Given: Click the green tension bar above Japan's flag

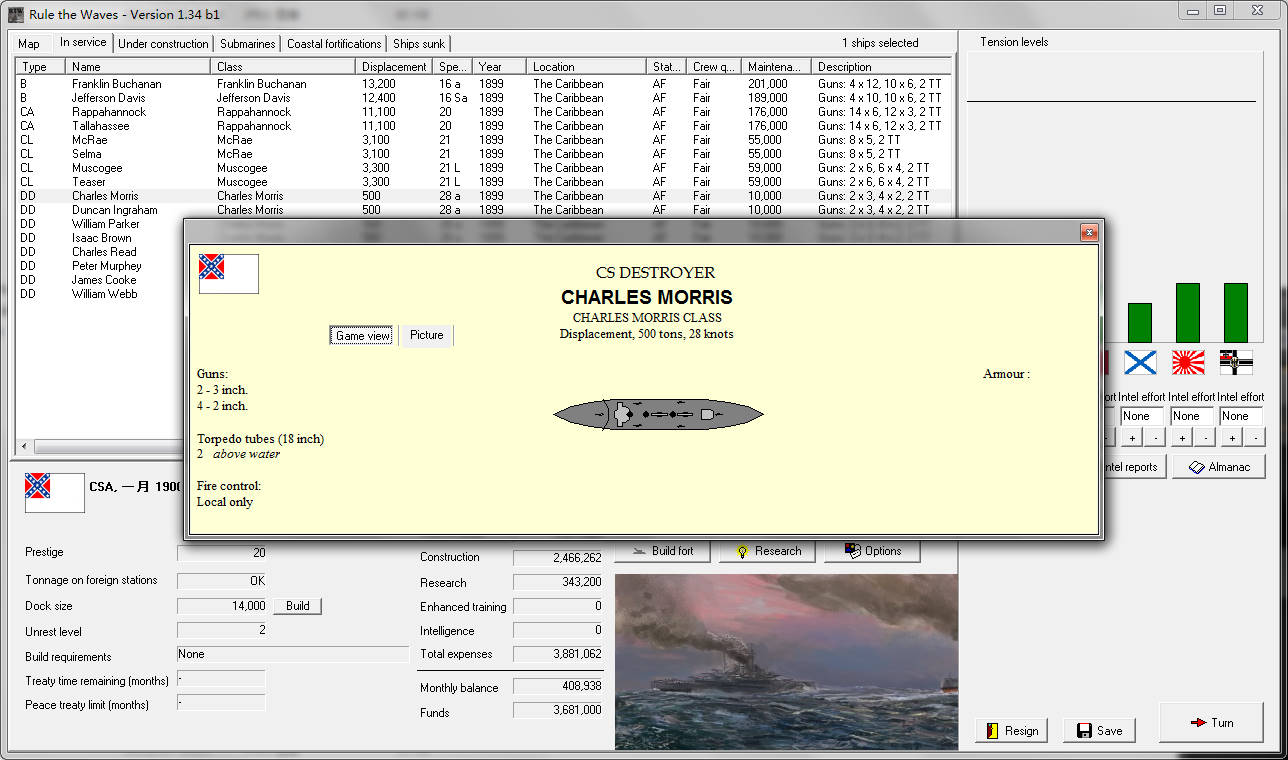Looking at the screenshot, I should pos(1187,313).
